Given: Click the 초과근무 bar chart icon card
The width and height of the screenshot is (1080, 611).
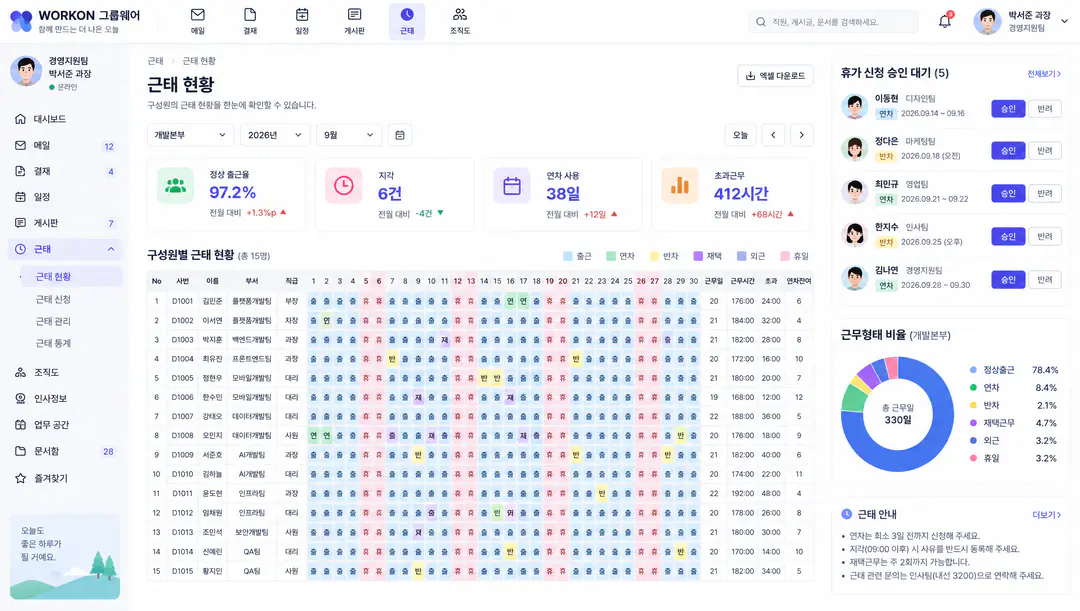Looking at the screenshot, I should pos(731,194).
